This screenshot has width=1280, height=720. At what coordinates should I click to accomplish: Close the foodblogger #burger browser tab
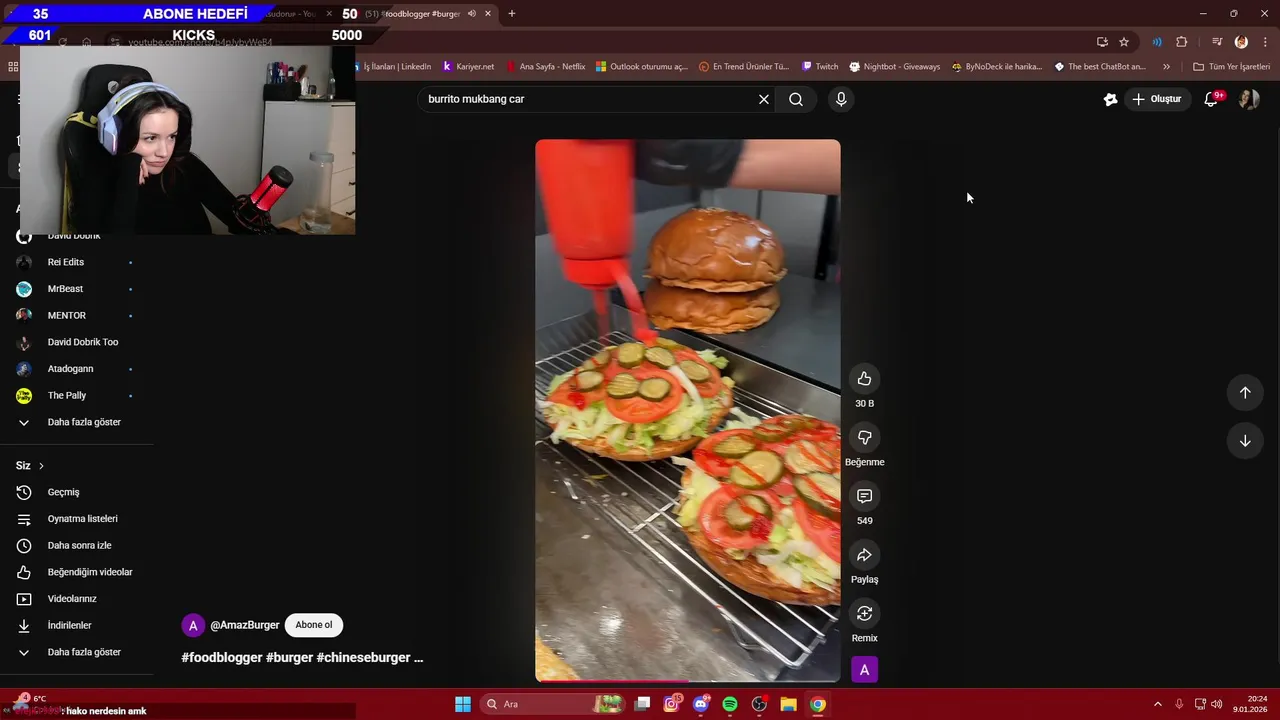[486, 14]
